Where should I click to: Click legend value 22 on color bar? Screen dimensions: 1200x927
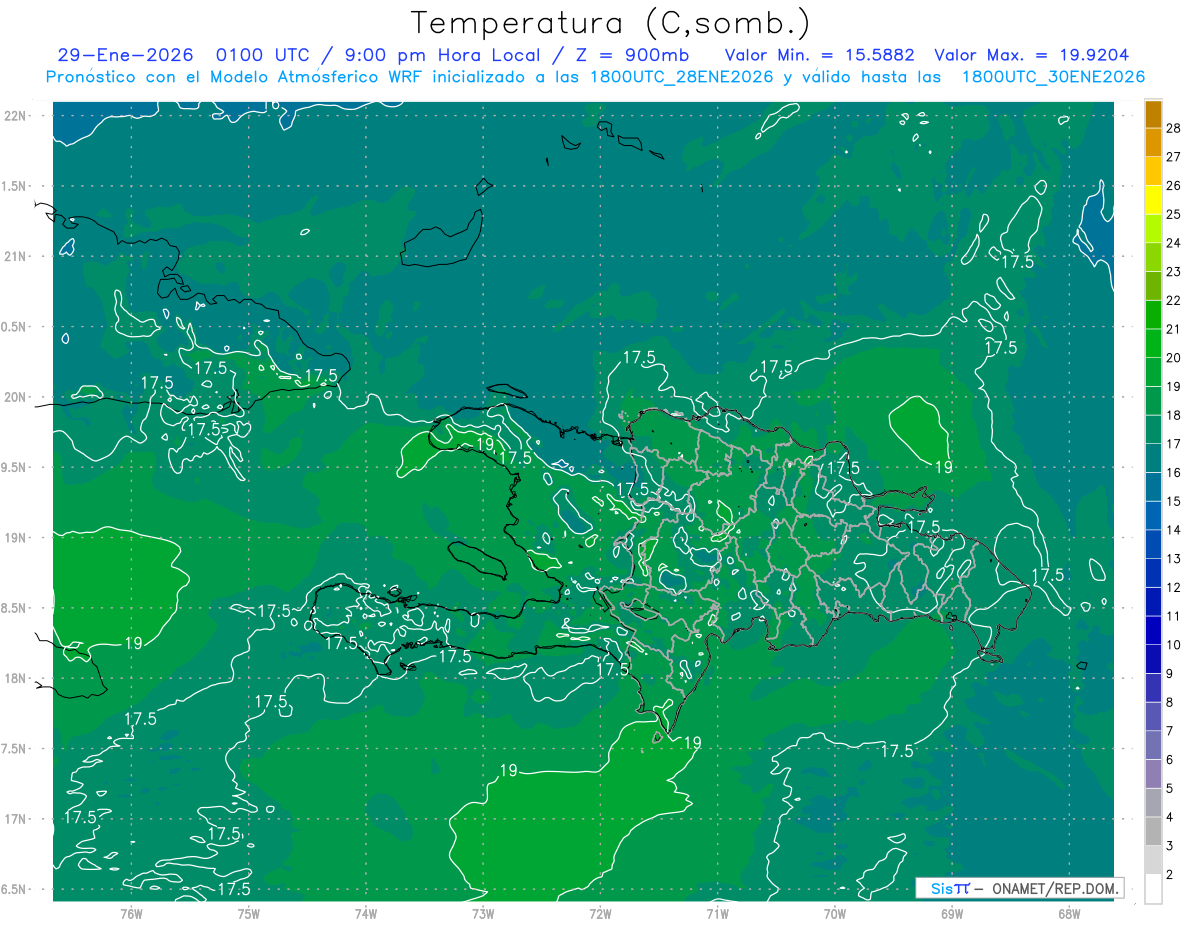[x=1174, y=300]
